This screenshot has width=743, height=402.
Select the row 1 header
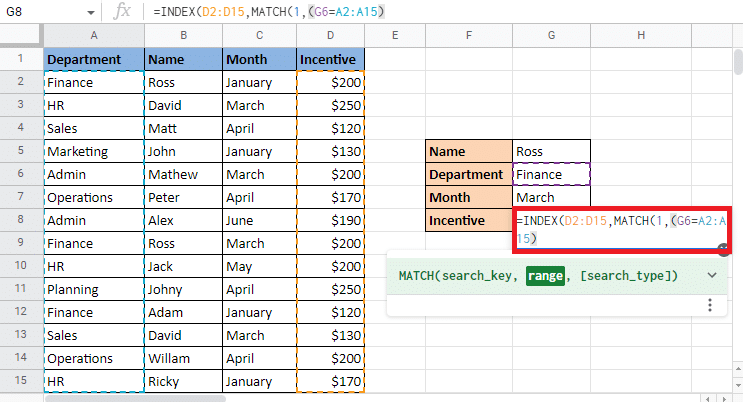20,59
